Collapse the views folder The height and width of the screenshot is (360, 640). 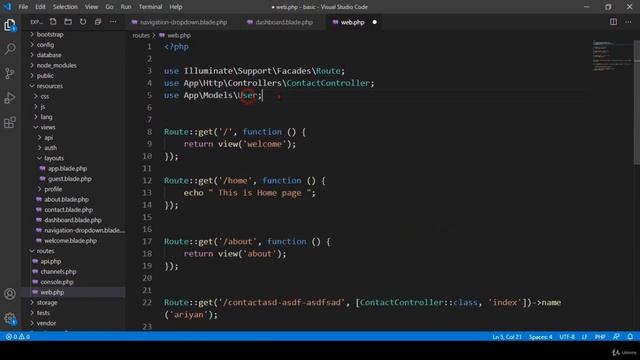[48, 127]
